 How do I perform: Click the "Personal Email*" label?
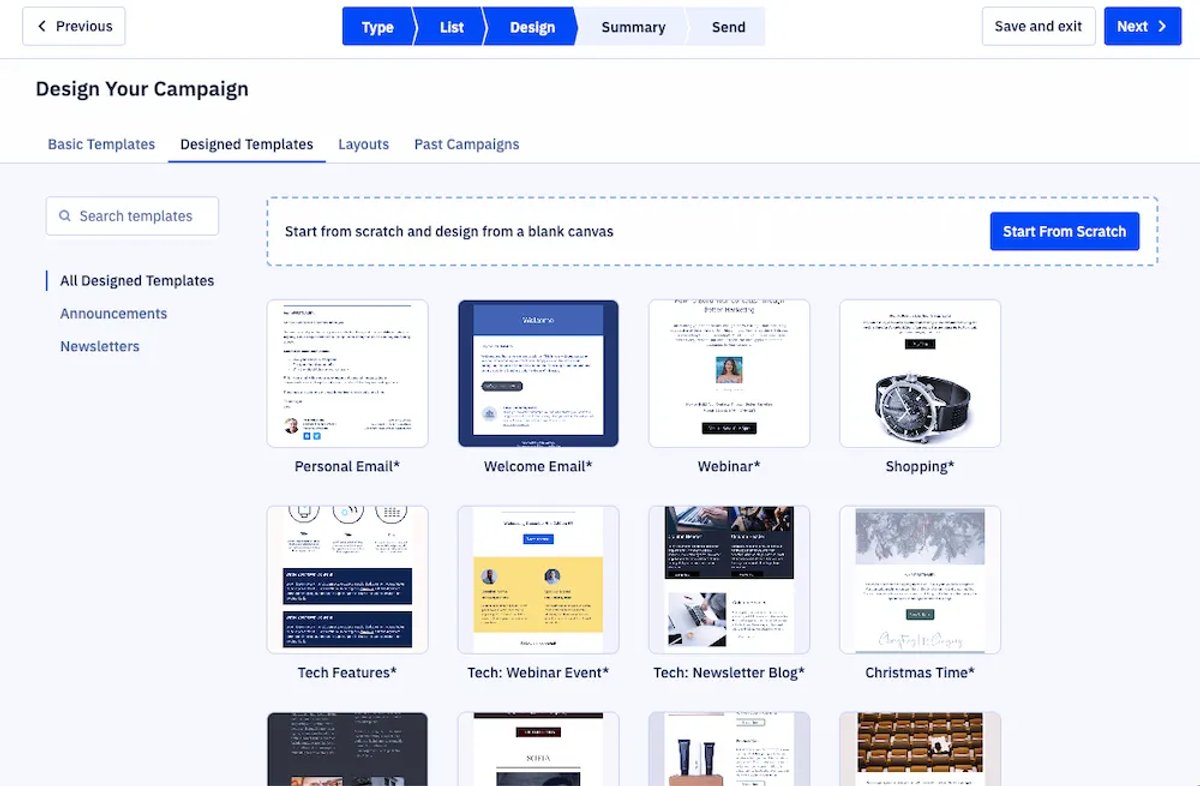[x=347, y=467]
